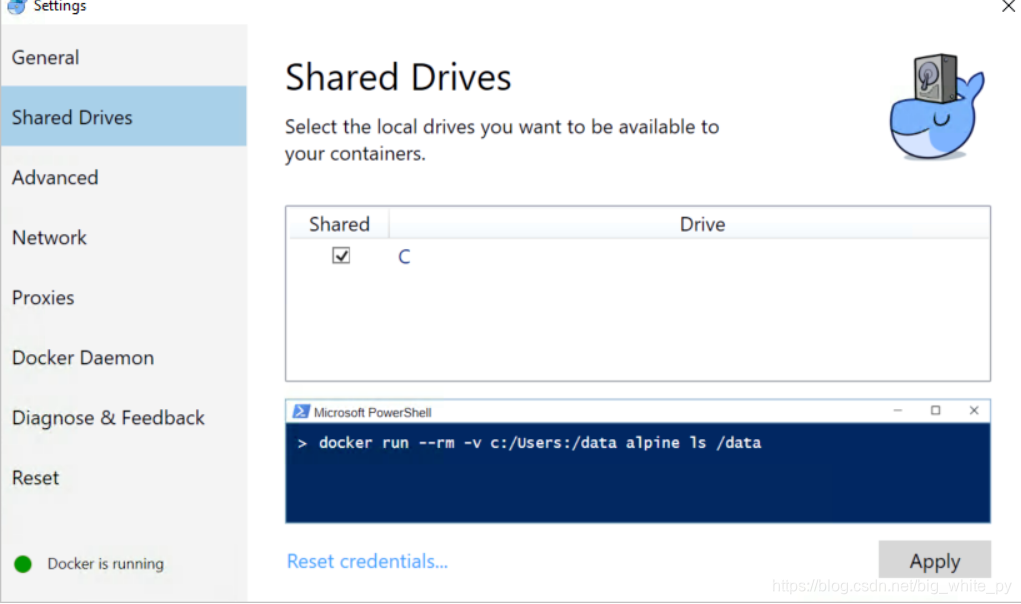The image size is (1021, 604).
Task: Click the PowerShell logo icon
Action: [301, 411]
